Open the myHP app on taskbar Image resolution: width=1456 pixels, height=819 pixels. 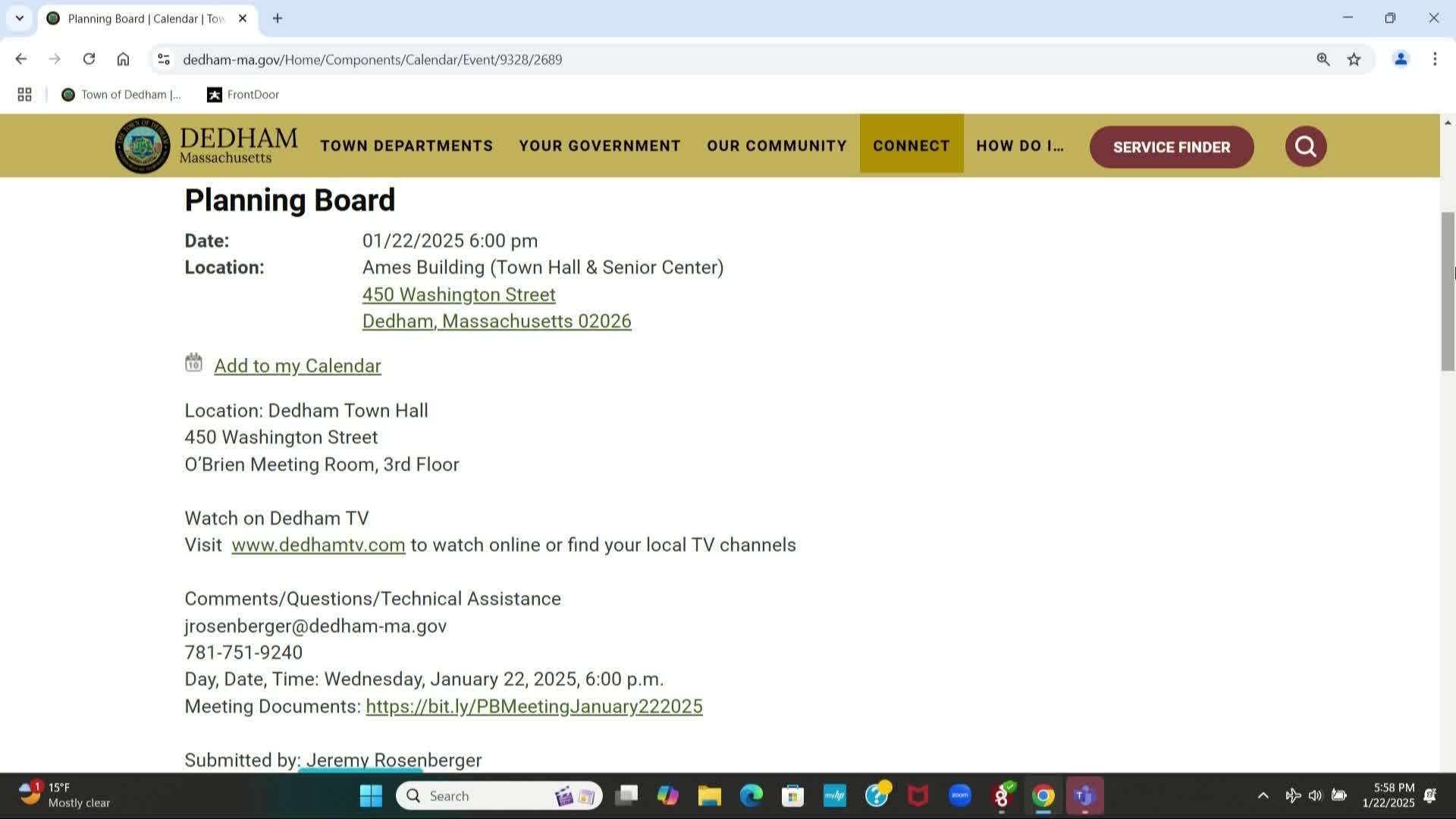pyautogui.click(x=835, y=795)
